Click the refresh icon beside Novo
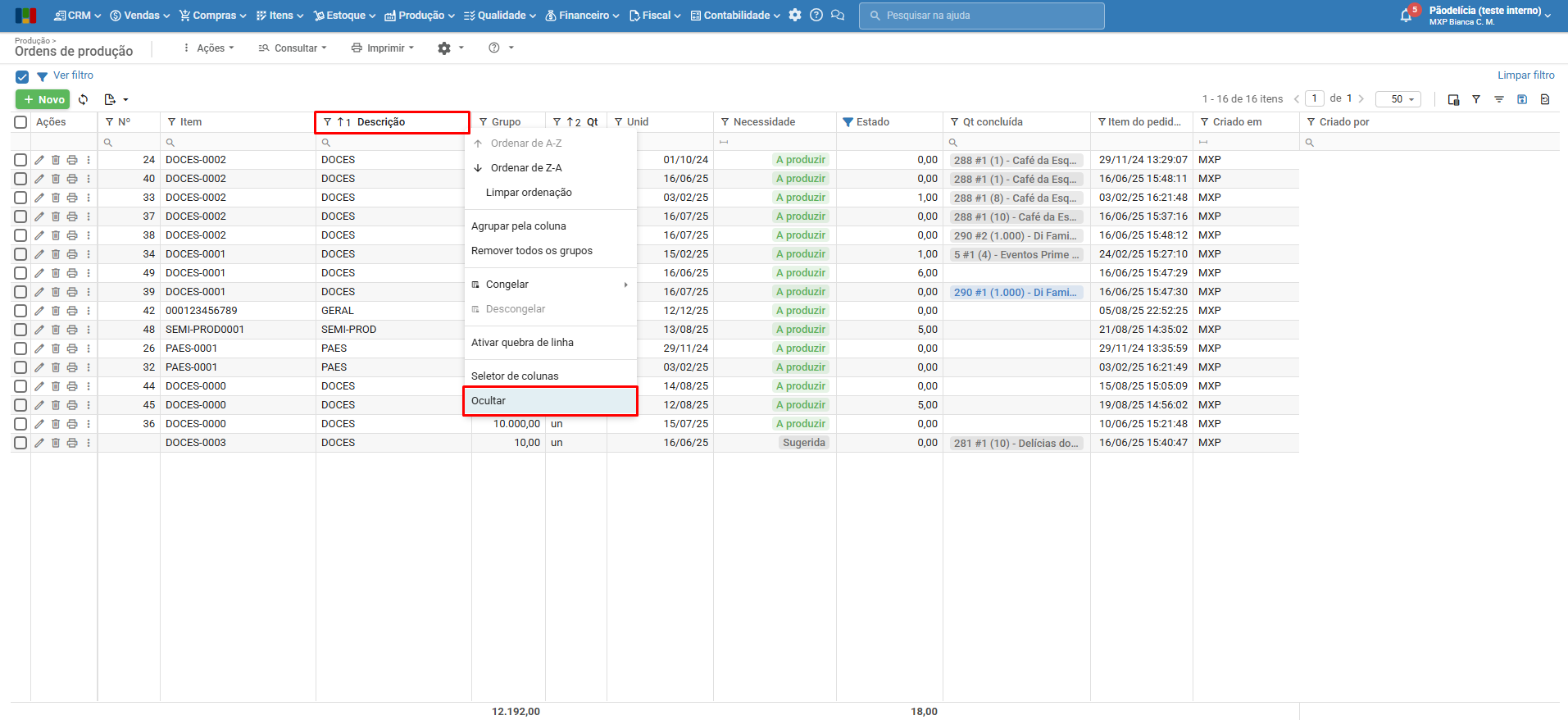Viewport: 1568px width, 720px height. [x=84, y=99]
